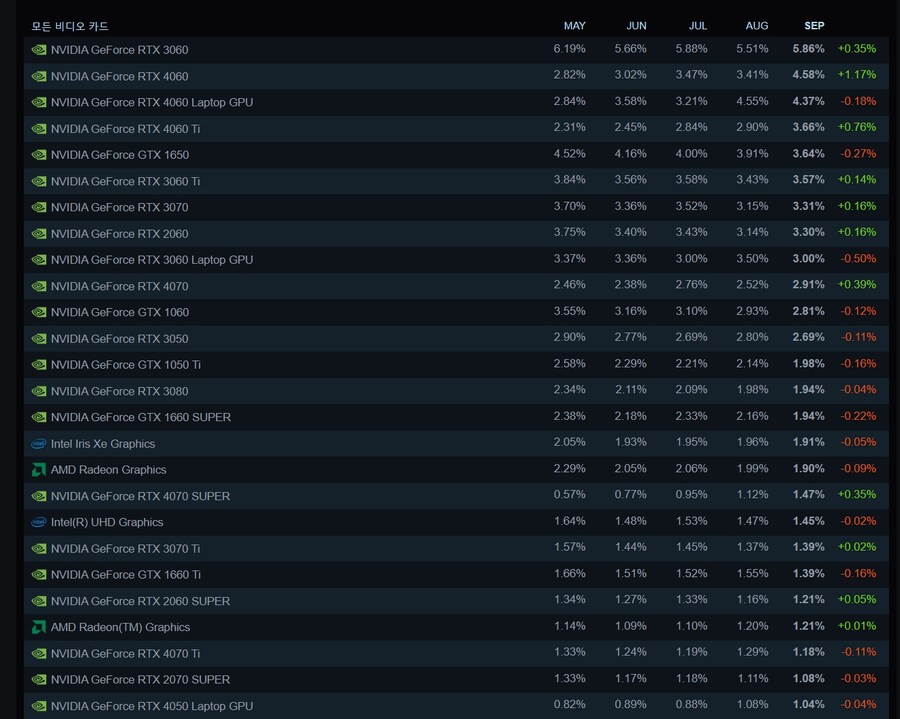Viewport: 900px width, 719px height.
Task: Click the 5.86% SEP value for RTX 3060
Action: tap(808, 49)
